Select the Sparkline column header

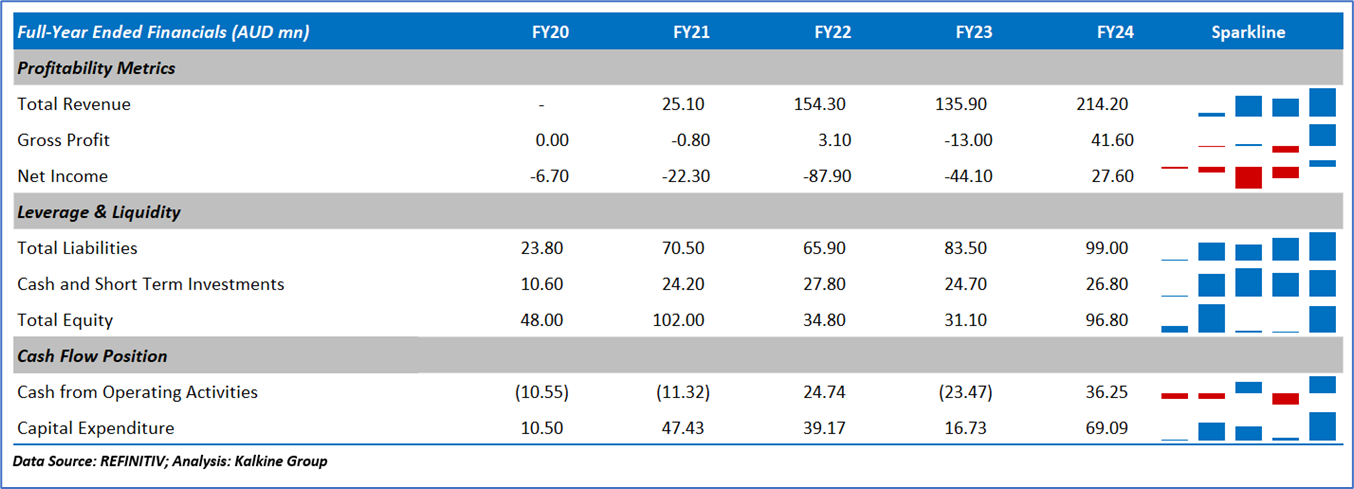pyautogui.click(x=1248, y=32)
